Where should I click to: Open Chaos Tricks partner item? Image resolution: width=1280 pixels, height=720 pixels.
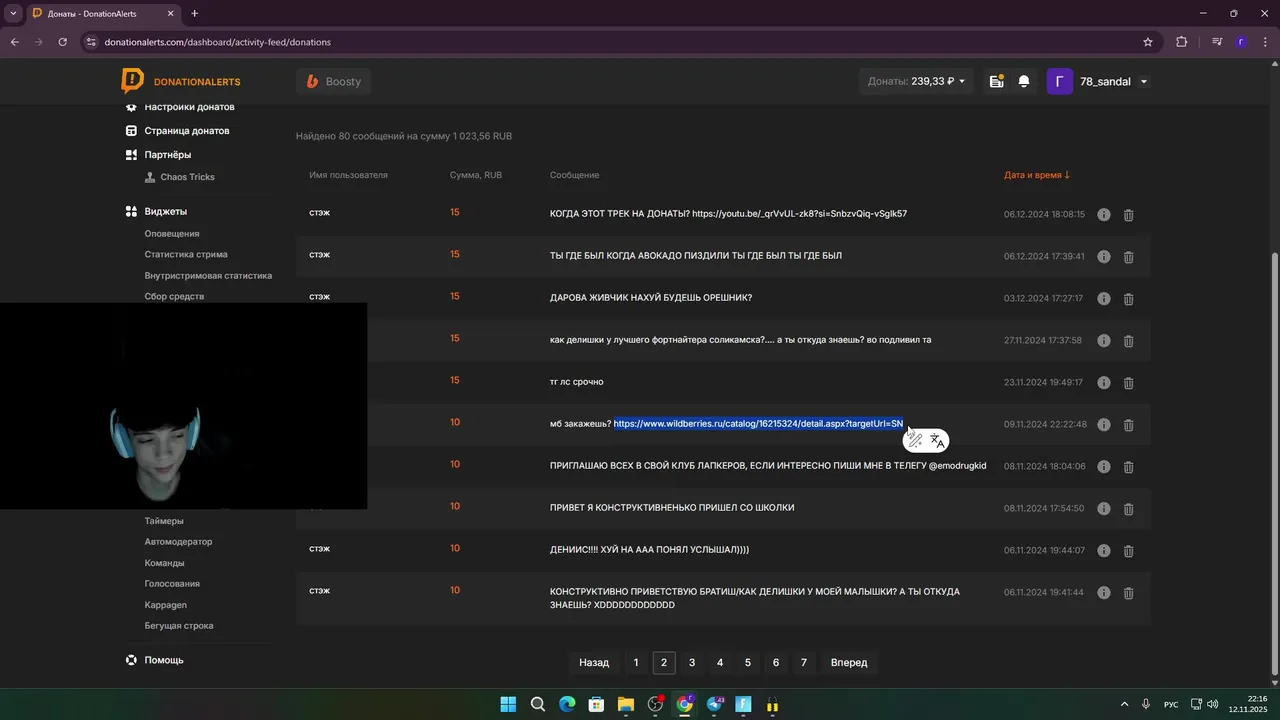187,177
